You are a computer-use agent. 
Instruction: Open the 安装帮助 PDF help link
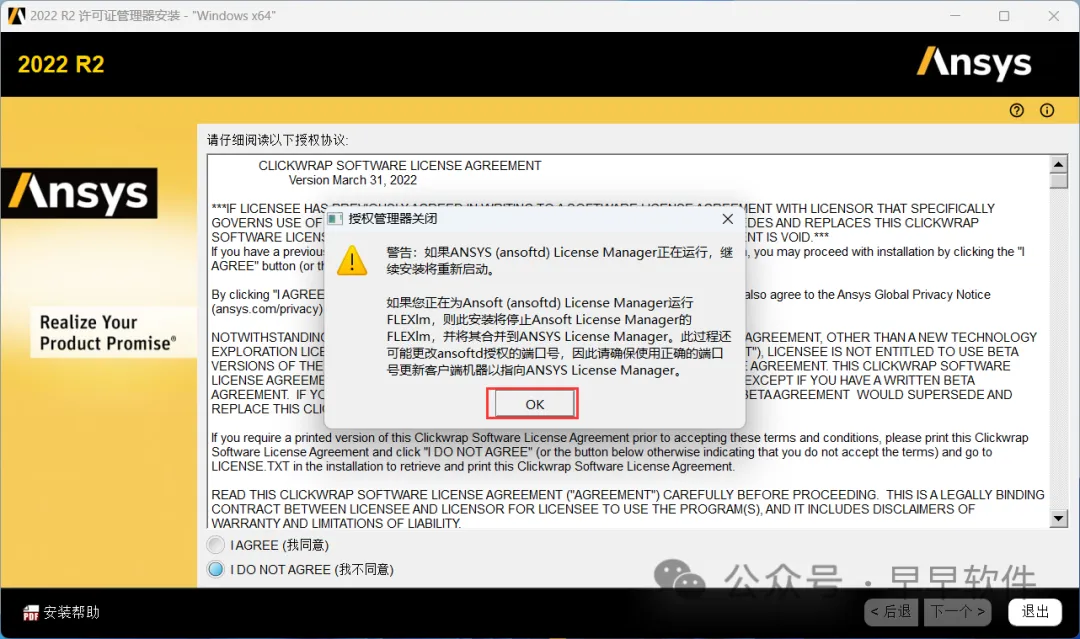coord(61,612)
